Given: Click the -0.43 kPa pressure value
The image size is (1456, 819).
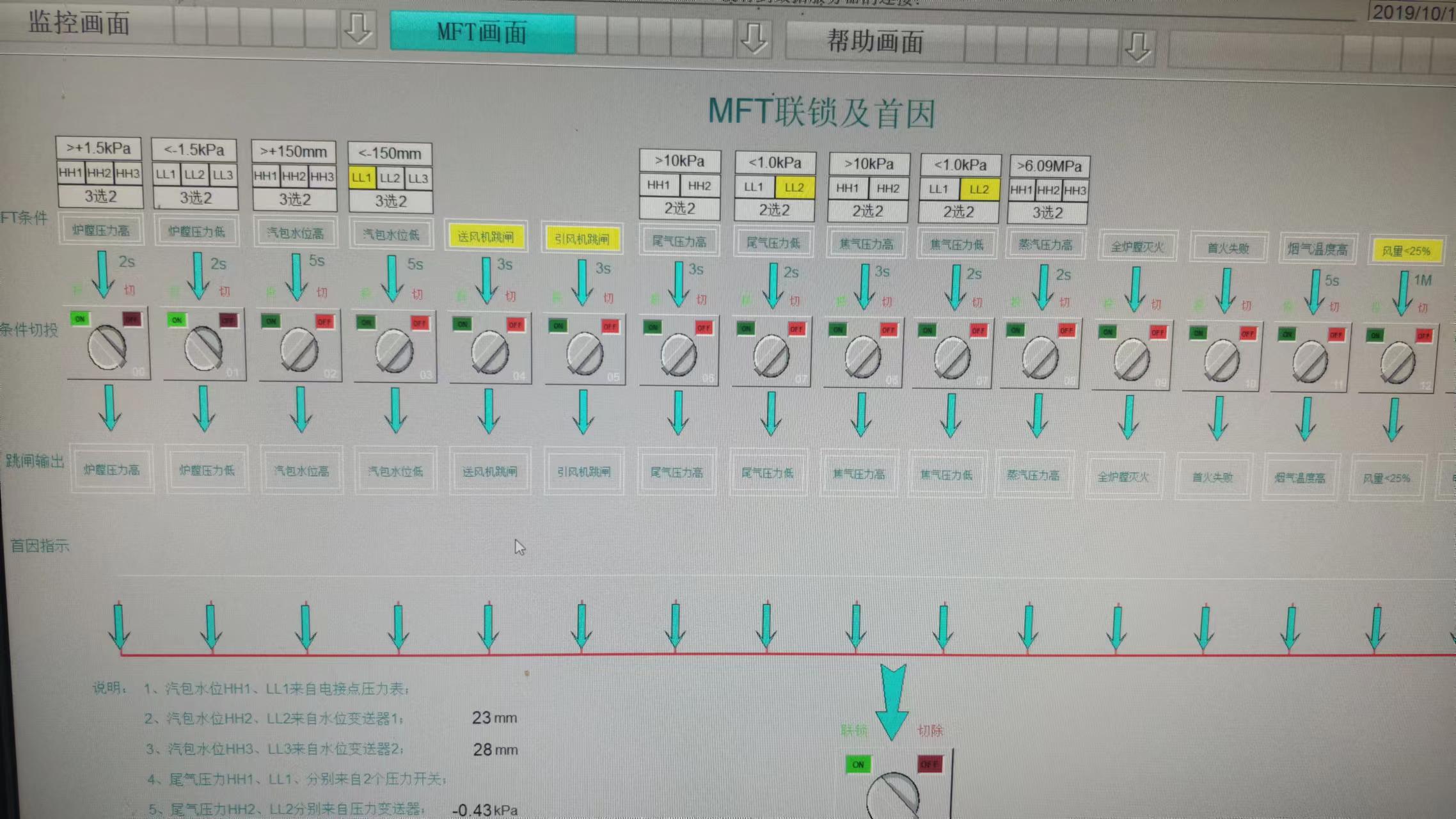Looking at the screenshot, I should (485, 810).
